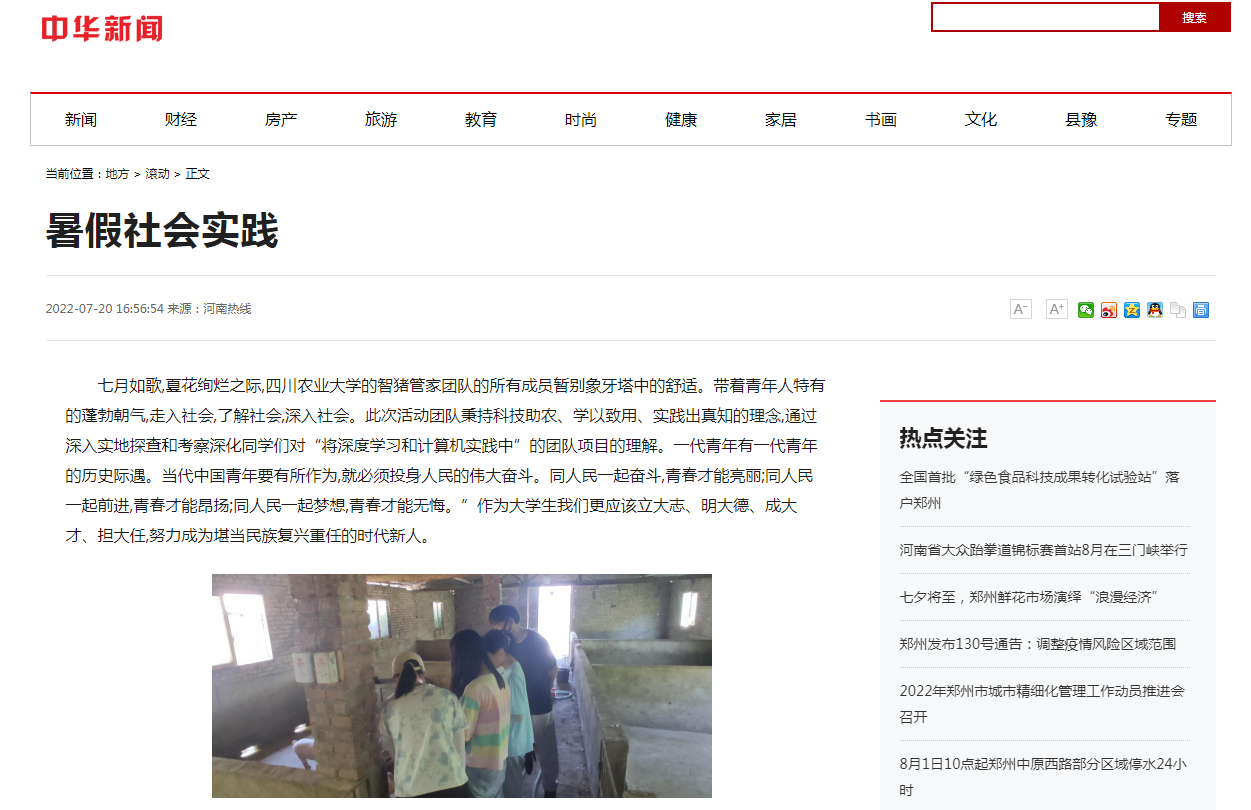Open the 旅游 navigation item

pos(381,120)
